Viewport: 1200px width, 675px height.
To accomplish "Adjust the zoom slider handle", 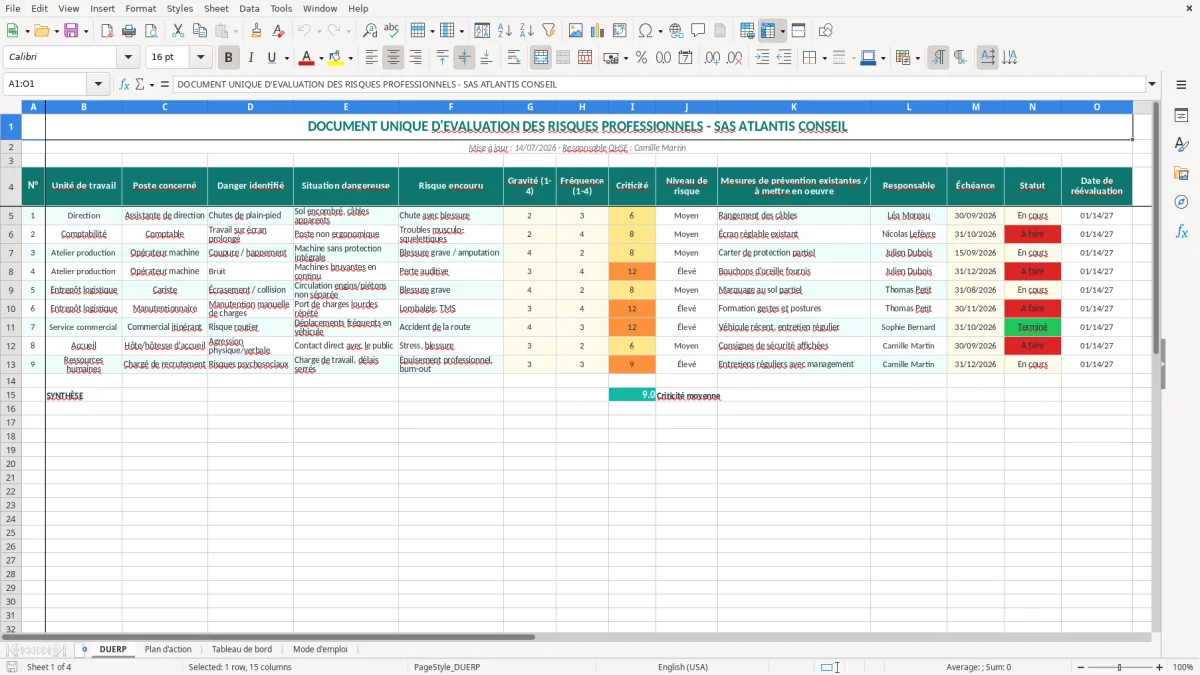I will (1119, 667).
